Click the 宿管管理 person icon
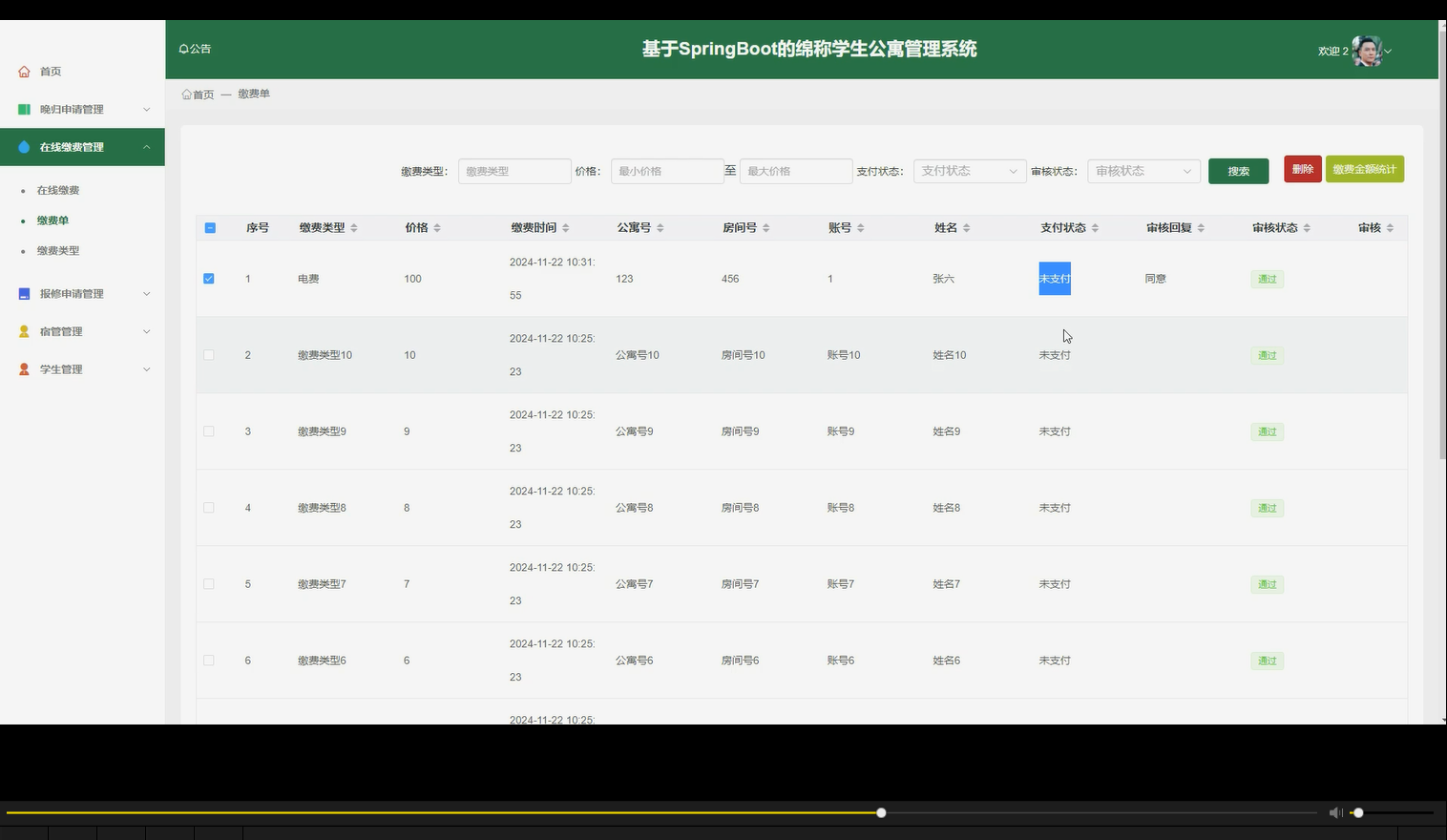Image resolution: width=1447 pixels, height=840 pixels. point(23,331)
